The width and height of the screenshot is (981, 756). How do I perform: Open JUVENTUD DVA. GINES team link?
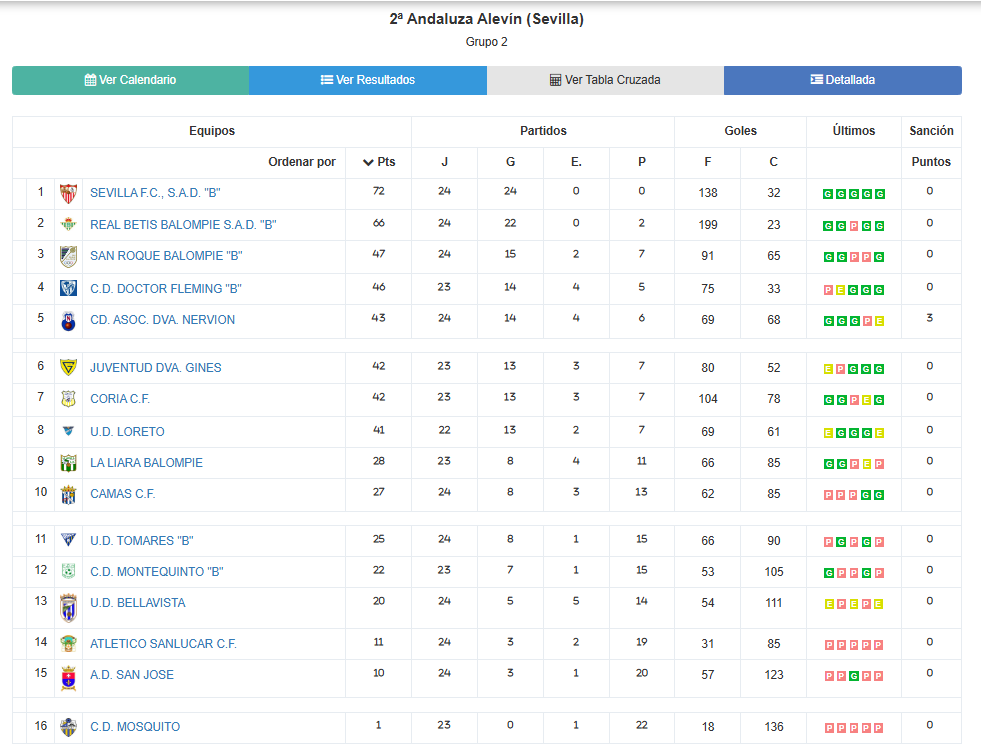tap(156, 368)
